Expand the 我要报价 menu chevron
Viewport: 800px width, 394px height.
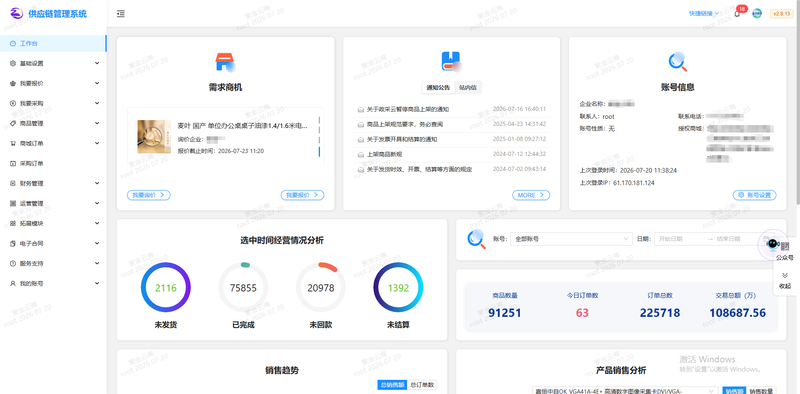click(x=97, y=83)
